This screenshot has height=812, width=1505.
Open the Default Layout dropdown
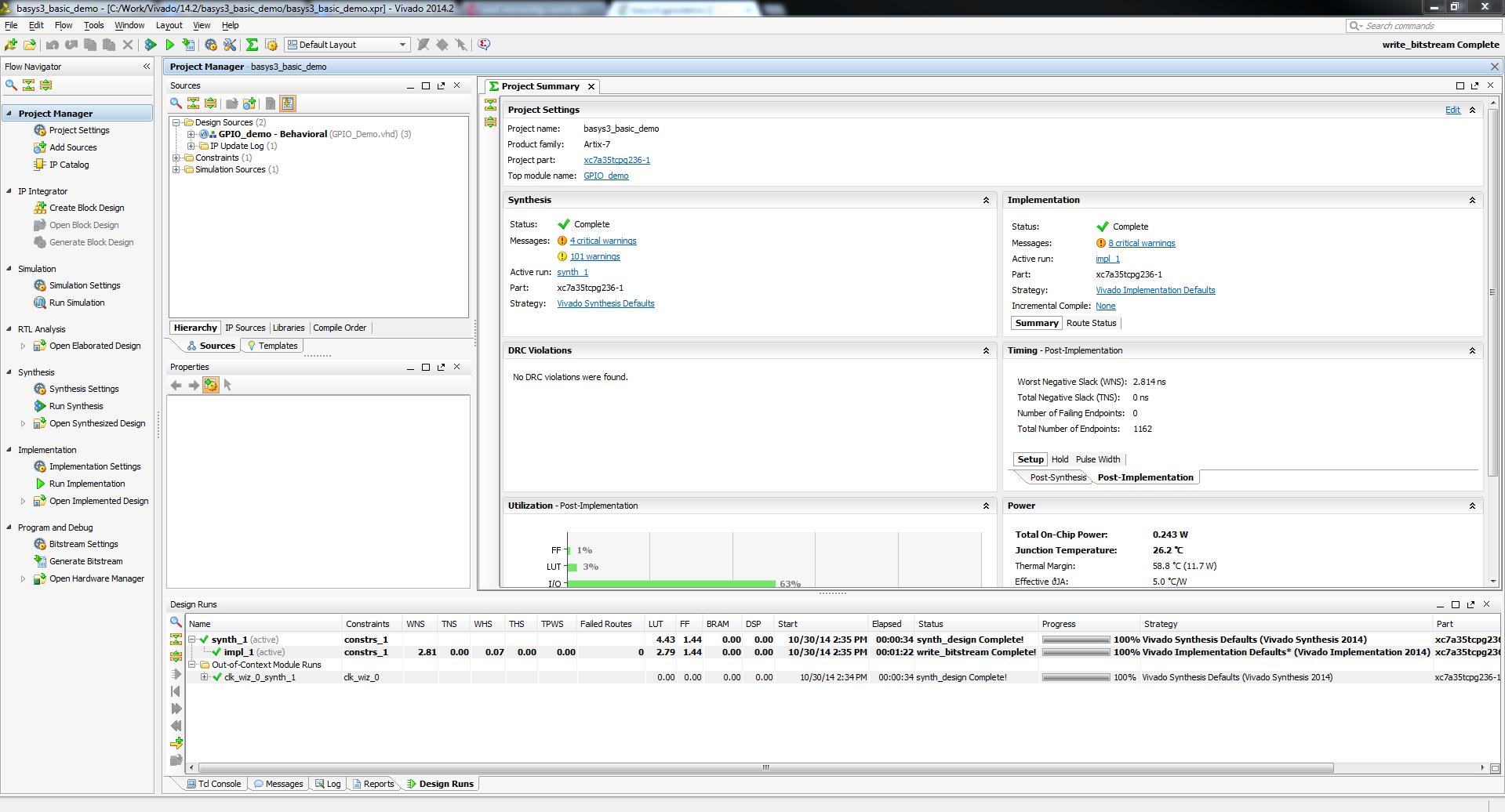click(x=347, y=45)
